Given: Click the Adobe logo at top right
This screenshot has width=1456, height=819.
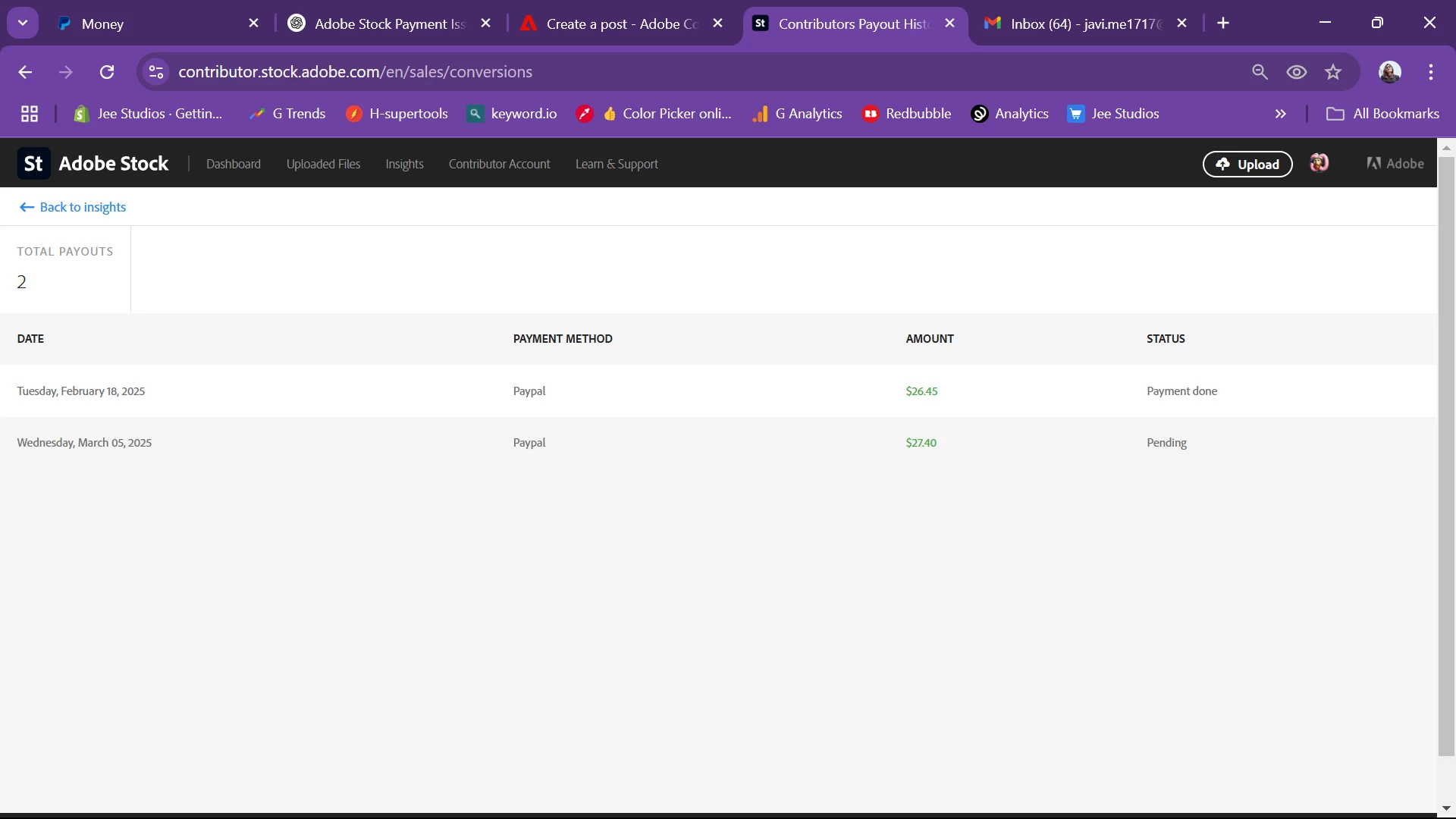Looking at the screenshot, I should (x=1395, y=164).
